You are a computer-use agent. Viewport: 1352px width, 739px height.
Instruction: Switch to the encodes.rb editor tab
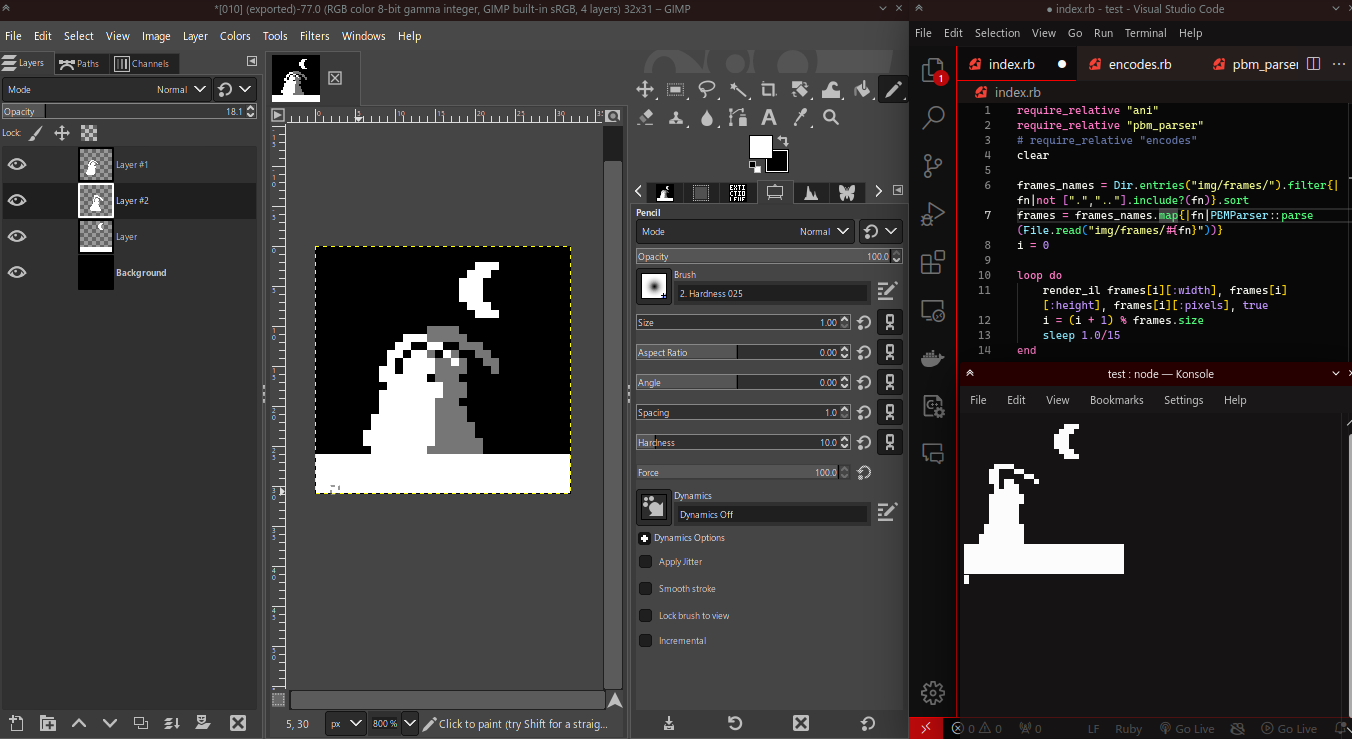point(1139,64)
